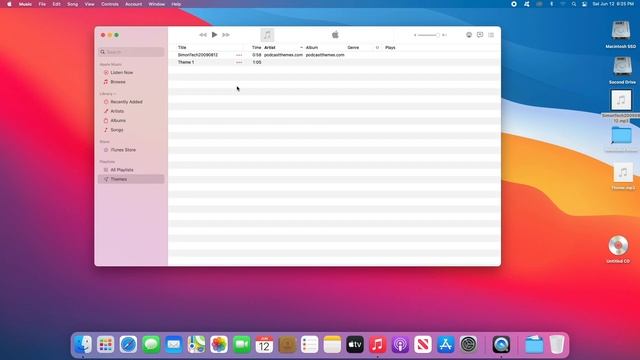Open FaceTime from the Dock
The width and height of the screenshot is (640, 360).
[242, 344]
